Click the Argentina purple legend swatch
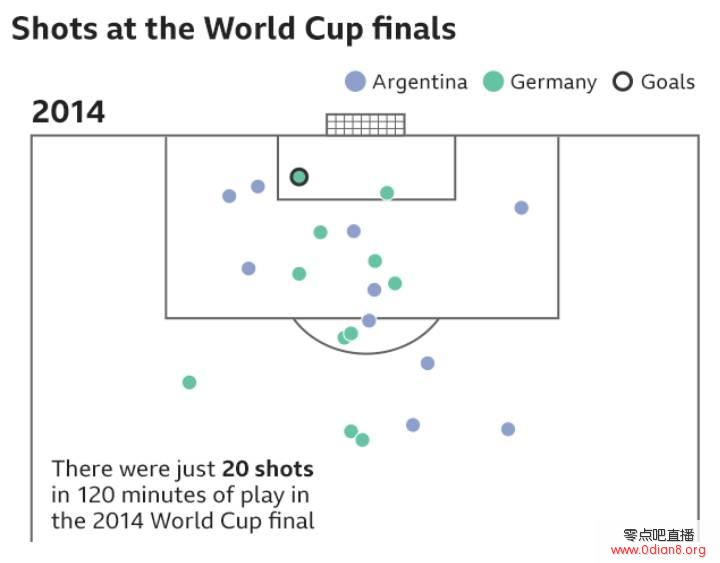This screenshot has width=720, height=563. point(355,82)
